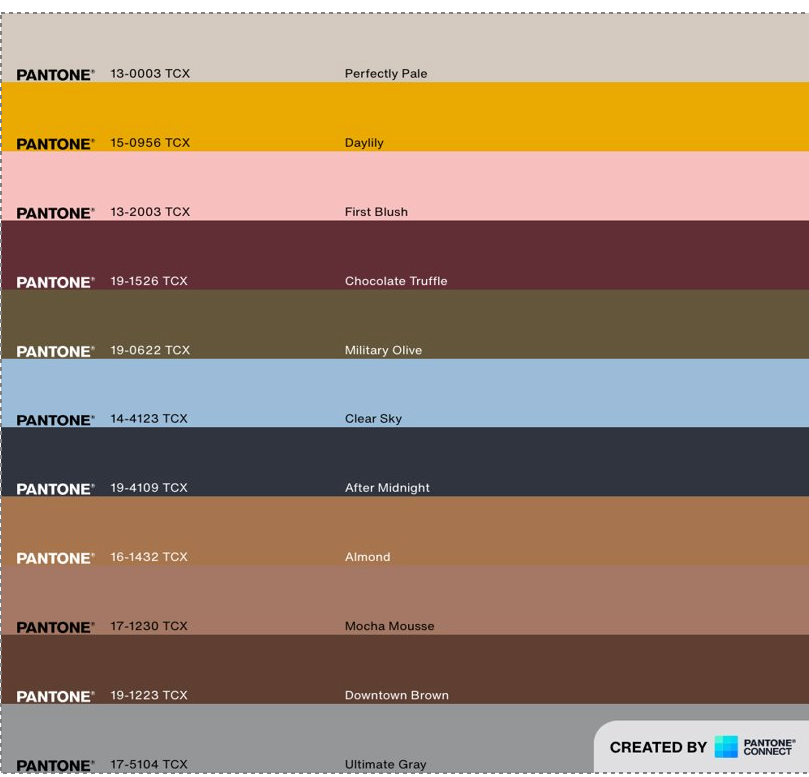809x777 pixels.
Task: Click the Pantone Connect blue square logo
Action: 726,747
